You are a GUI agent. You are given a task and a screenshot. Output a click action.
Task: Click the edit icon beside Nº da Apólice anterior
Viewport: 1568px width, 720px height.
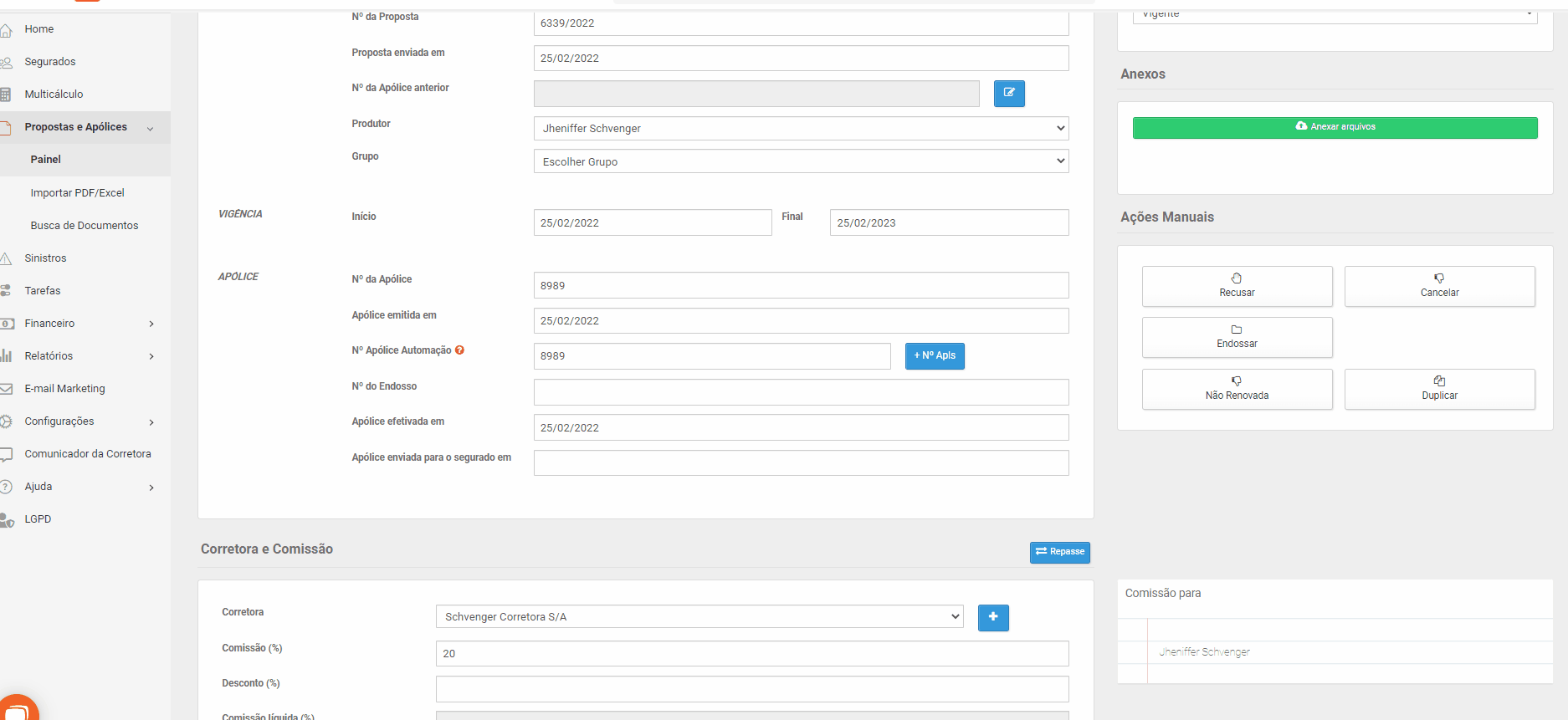(x=1009, y=93)
